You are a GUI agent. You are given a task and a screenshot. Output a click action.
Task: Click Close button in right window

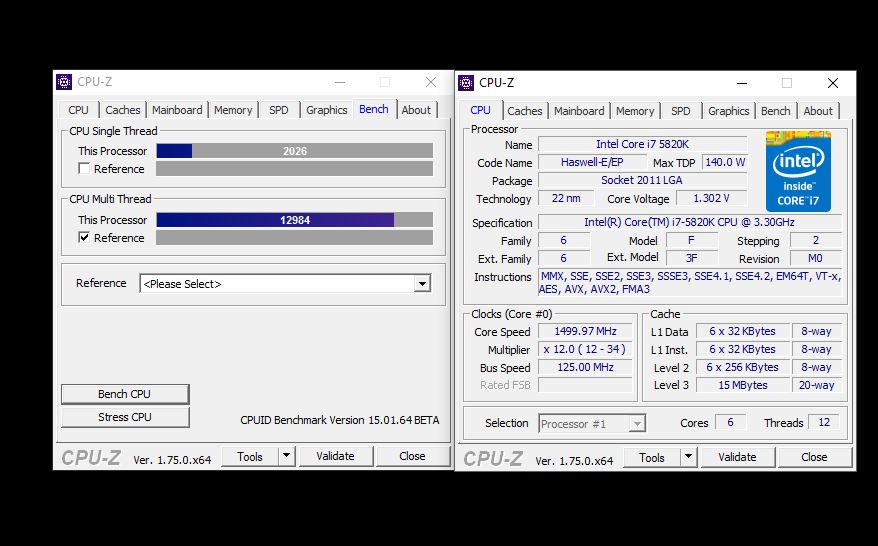(x=814, y=458)
